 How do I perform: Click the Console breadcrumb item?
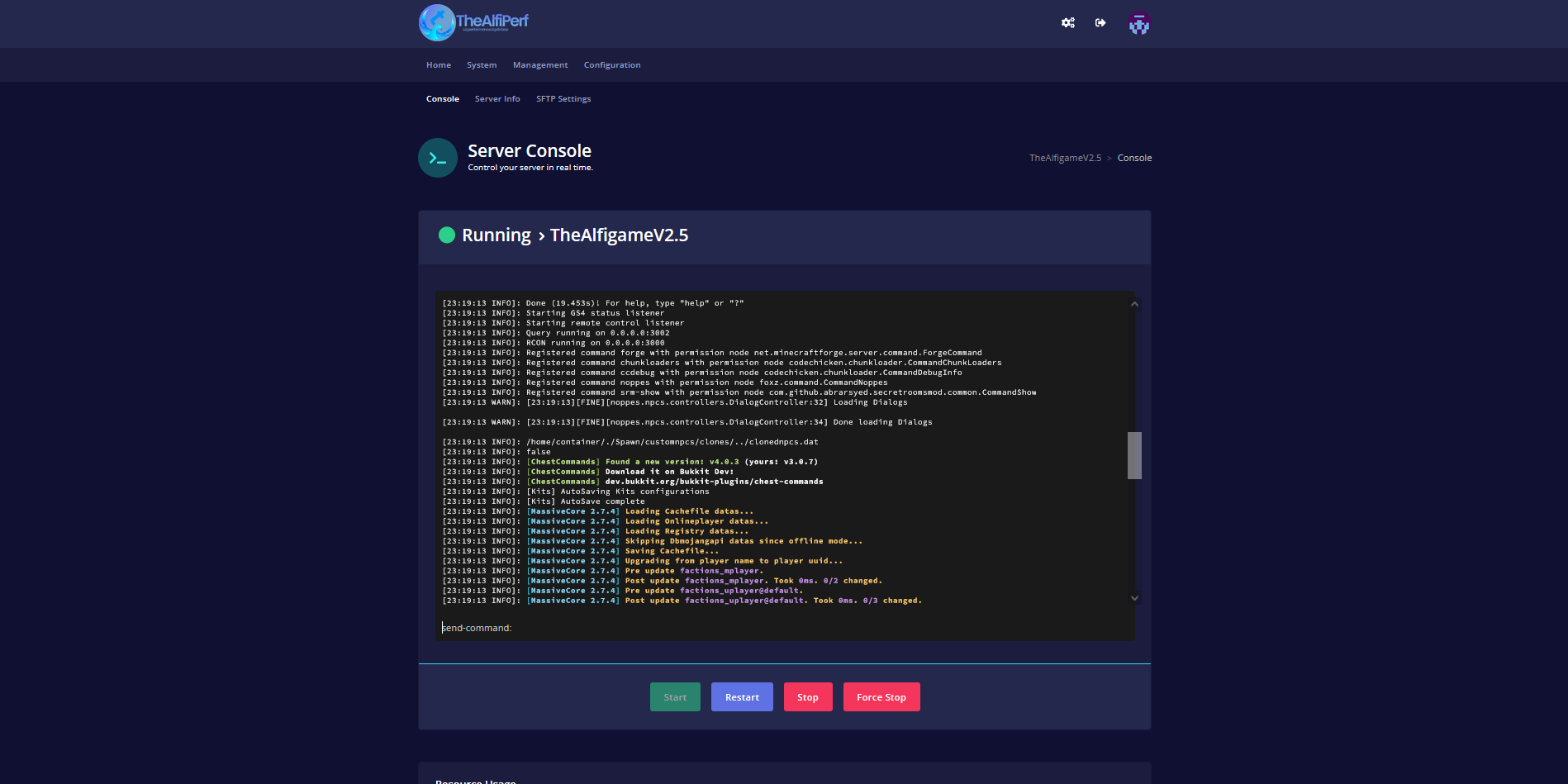(x=1134, y=158)
